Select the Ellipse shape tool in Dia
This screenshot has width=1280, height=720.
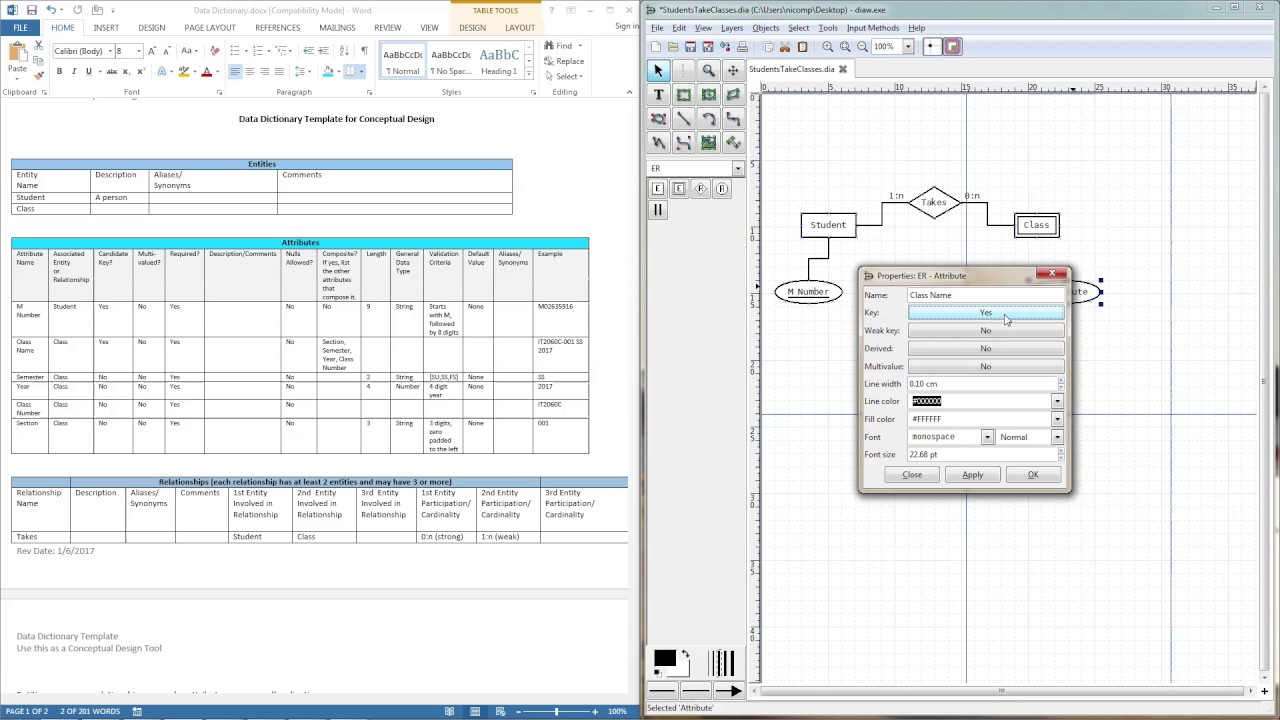point(708,95)
